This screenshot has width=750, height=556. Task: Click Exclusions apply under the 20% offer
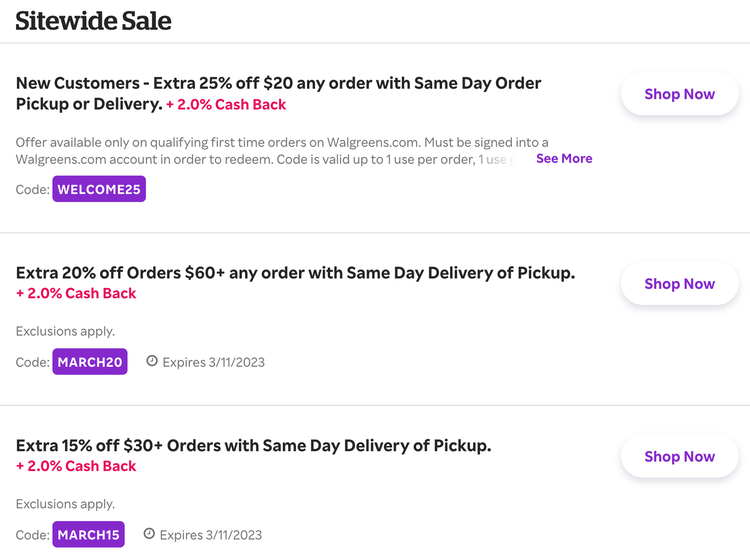[65, 331]
